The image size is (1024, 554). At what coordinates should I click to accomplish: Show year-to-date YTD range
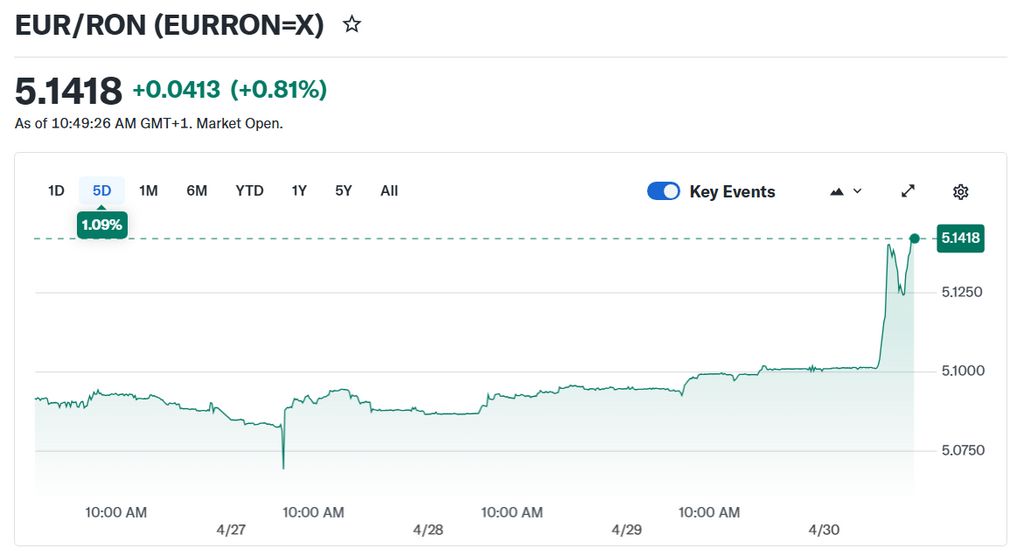[249, 190]
